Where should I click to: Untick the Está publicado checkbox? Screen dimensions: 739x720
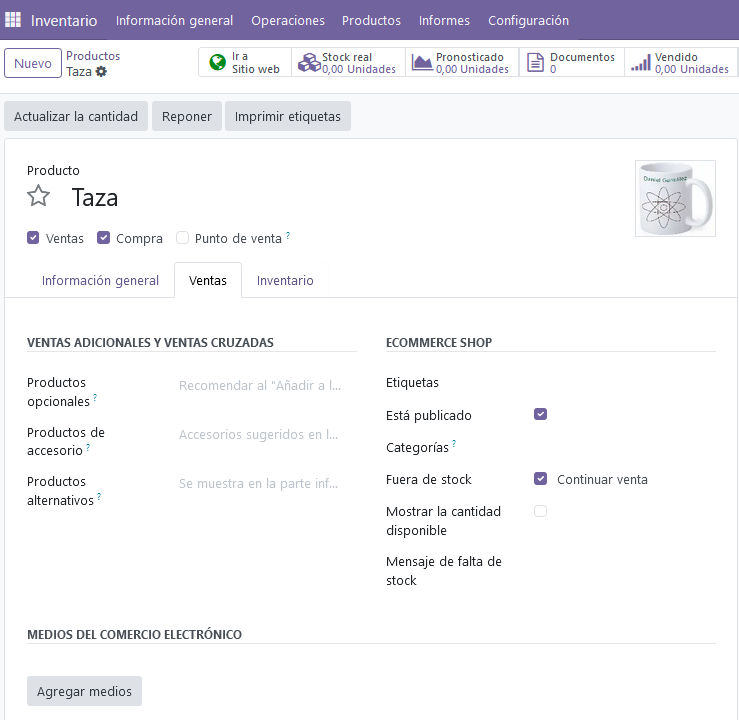coord(540,414)
